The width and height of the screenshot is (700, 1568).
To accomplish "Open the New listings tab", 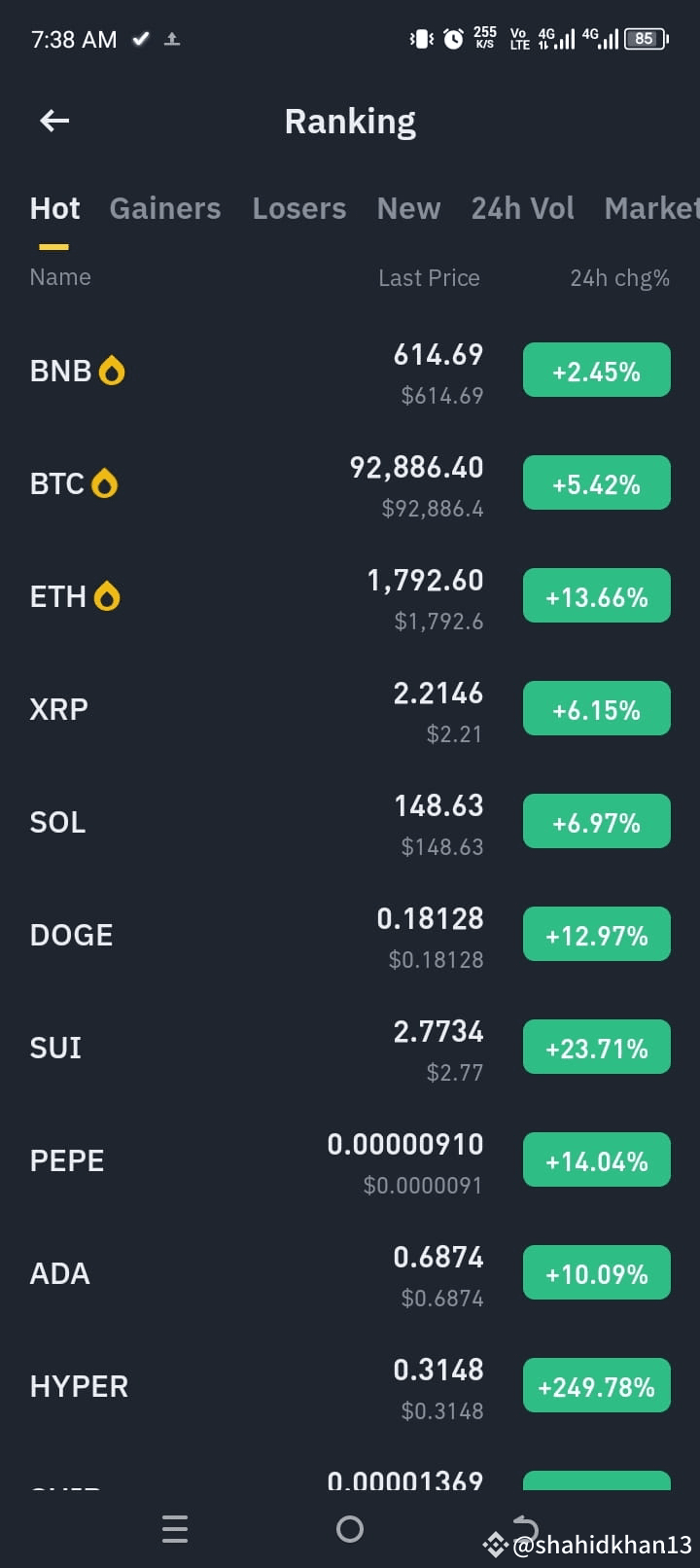I will pyautogui.click(x=408, y=208).
